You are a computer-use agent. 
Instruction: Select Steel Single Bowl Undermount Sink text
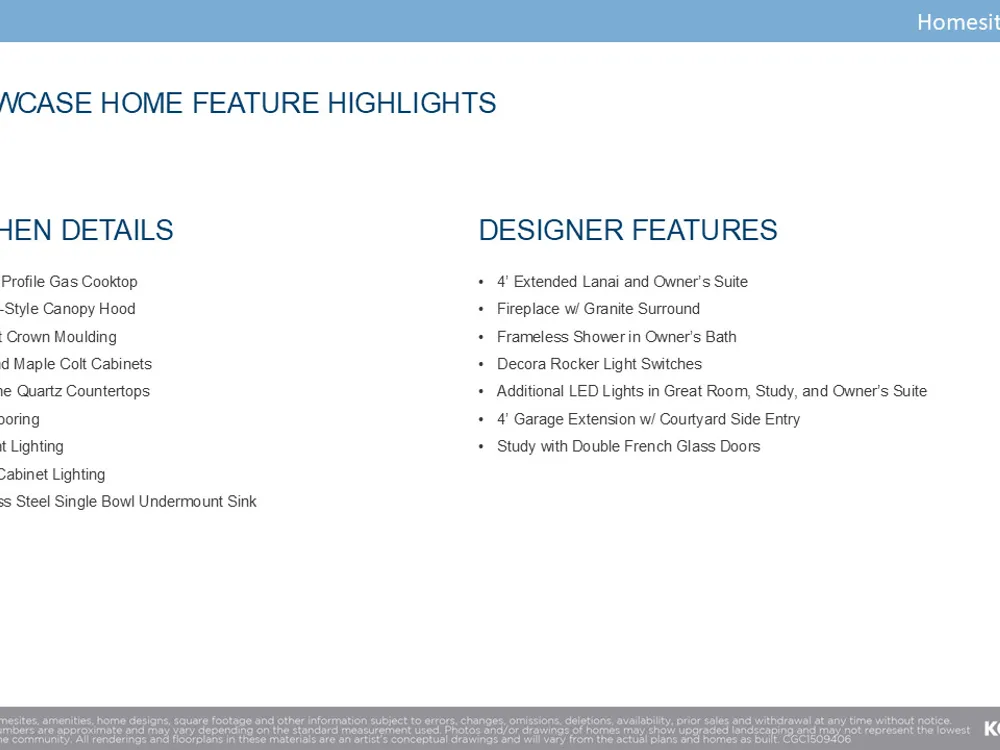click(x=128, y=501)
